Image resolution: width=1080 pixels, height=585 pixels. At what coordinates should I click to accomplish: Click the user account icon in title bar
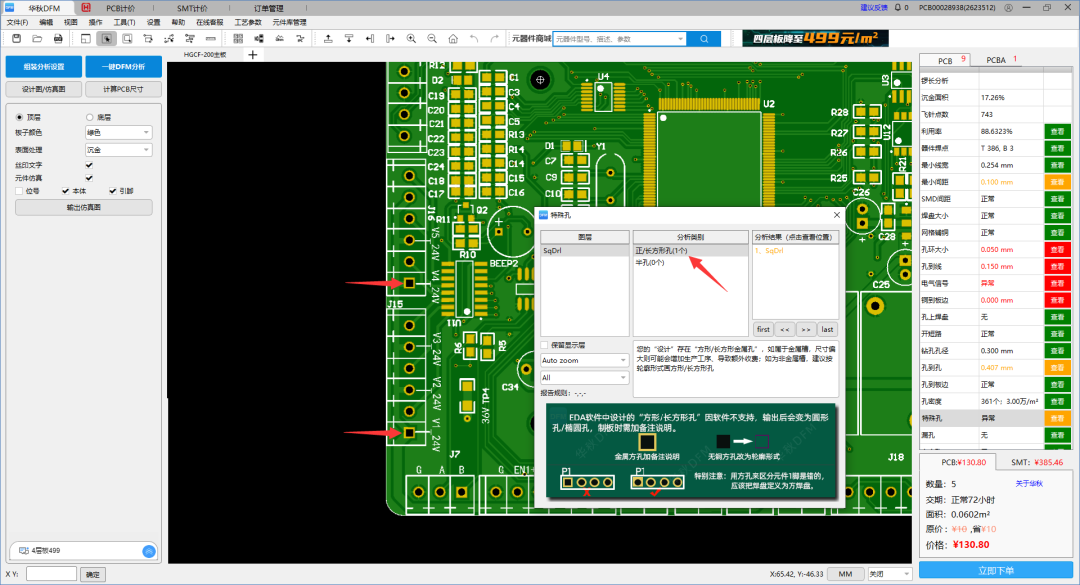pos(1008,8)
